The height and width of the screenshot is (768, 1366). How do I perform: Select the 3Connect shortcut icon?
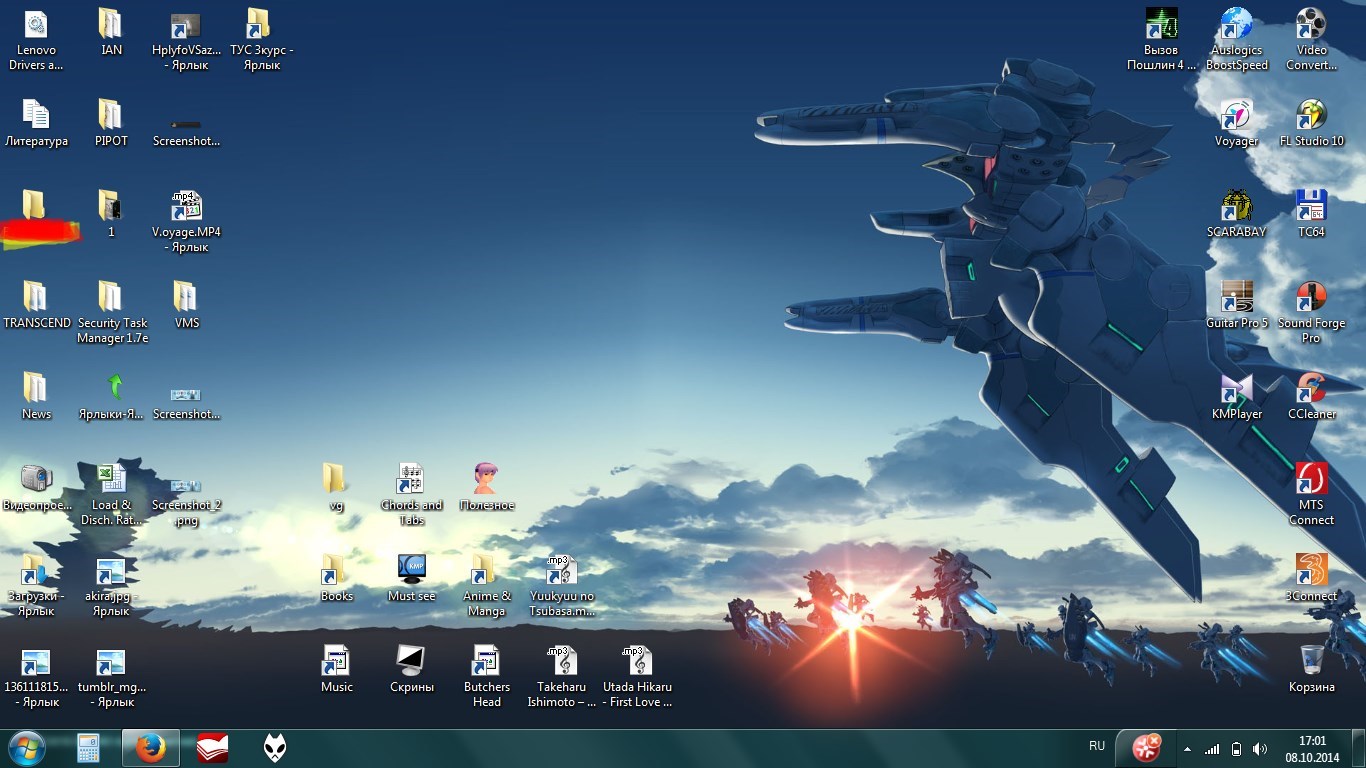coord(1311,570)
